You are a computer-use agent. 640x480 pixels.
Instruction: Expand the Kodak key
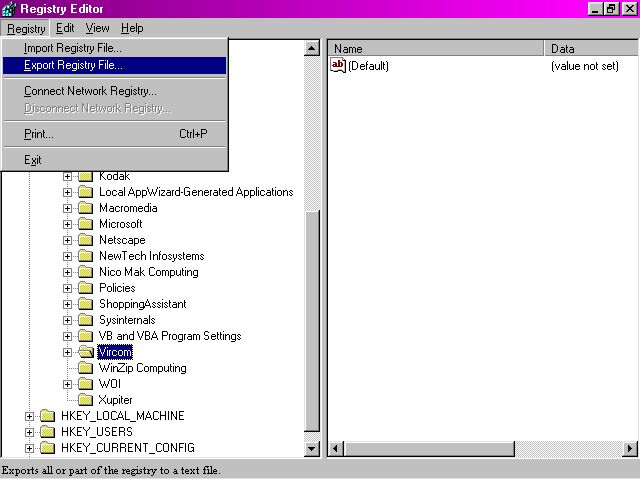[x=67, y=176]
